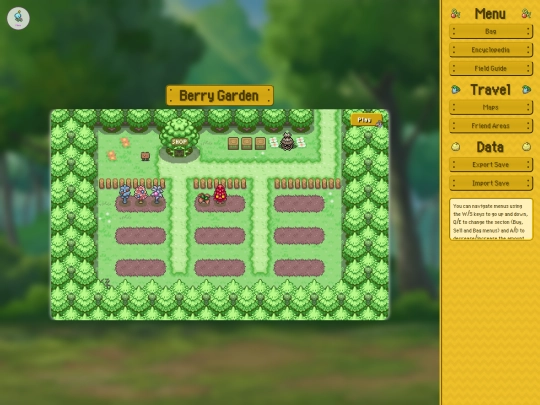
Task: Click the pink berry plant
Action: [x=141, y=194]
